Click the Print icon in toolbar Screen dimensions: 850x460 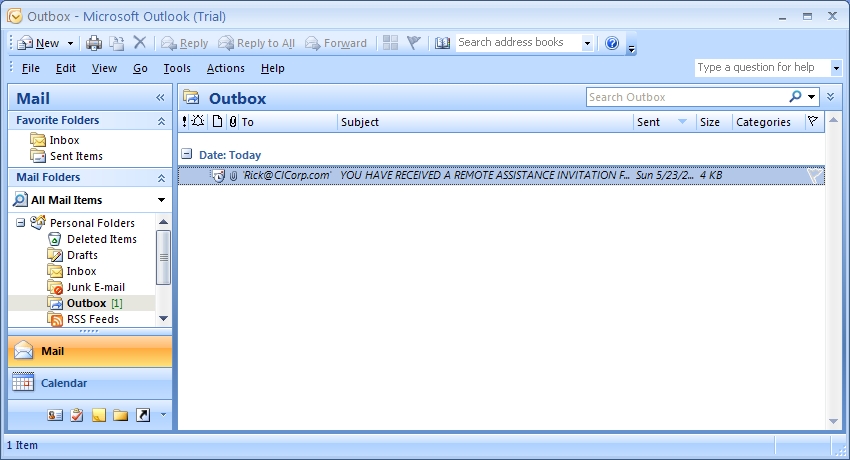click(94, 43)
